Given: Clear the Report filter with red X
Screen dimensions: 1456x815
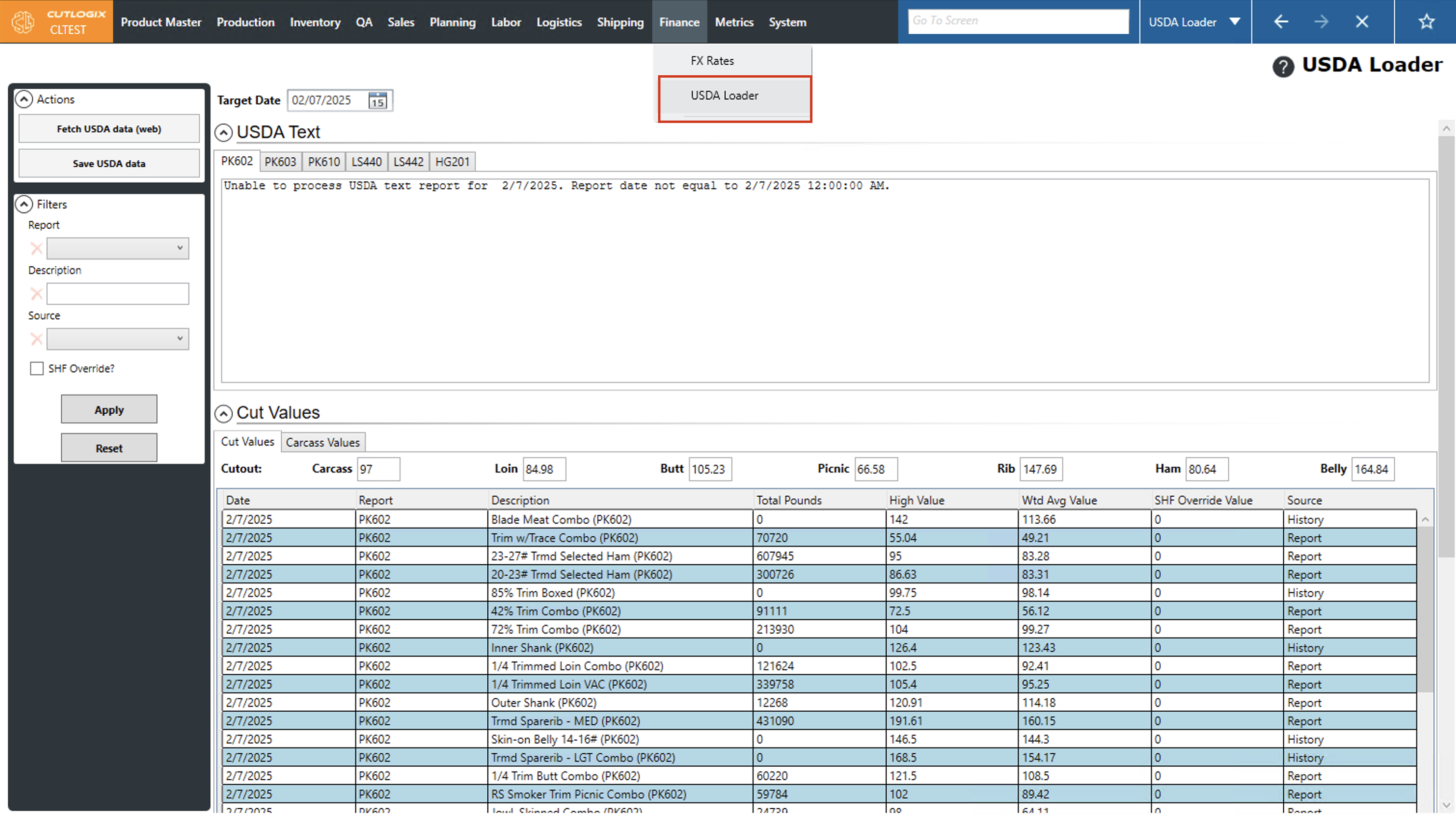Looking at the screenshot, I should pyautogui.click(x=36, y=248).
